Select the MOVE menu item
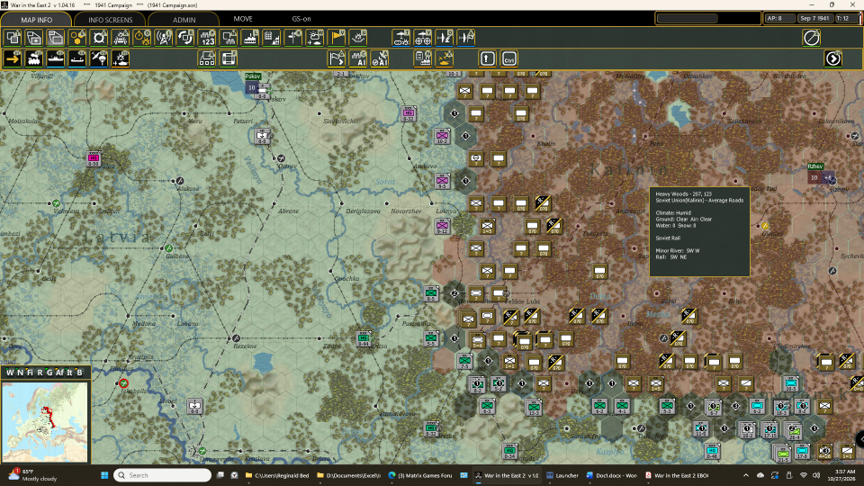 point(242,19)
